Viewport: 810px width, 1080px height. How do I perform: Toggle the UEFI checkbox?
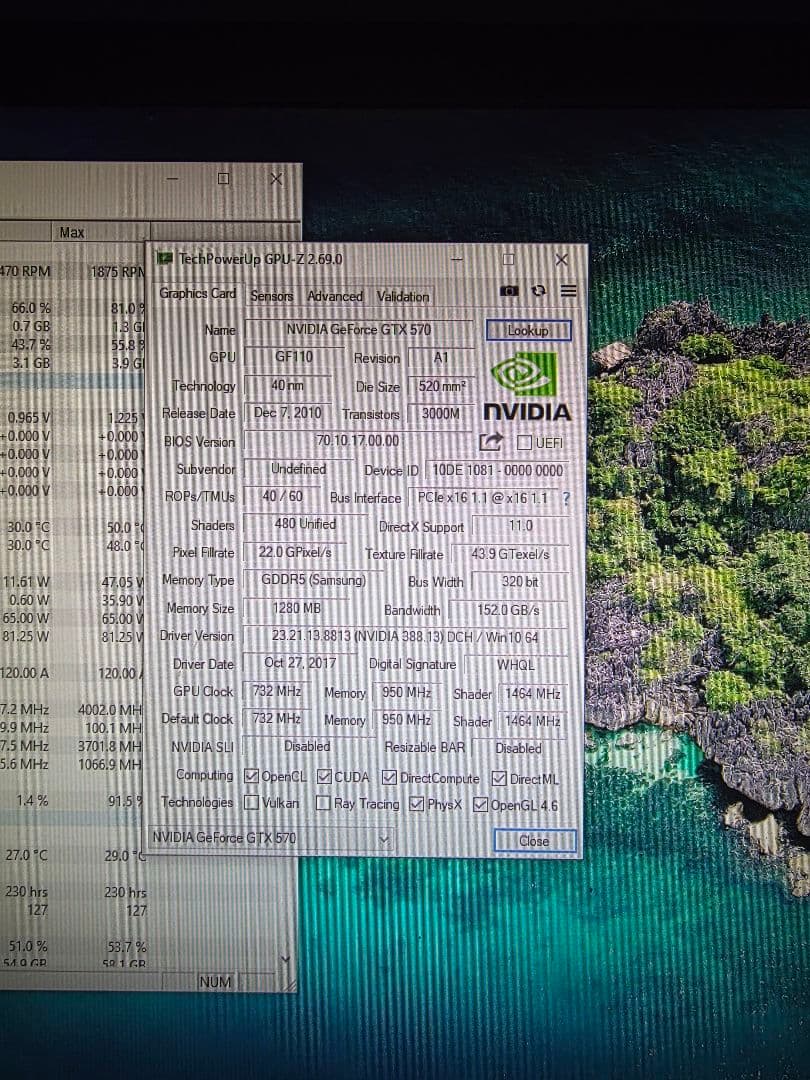524,442
